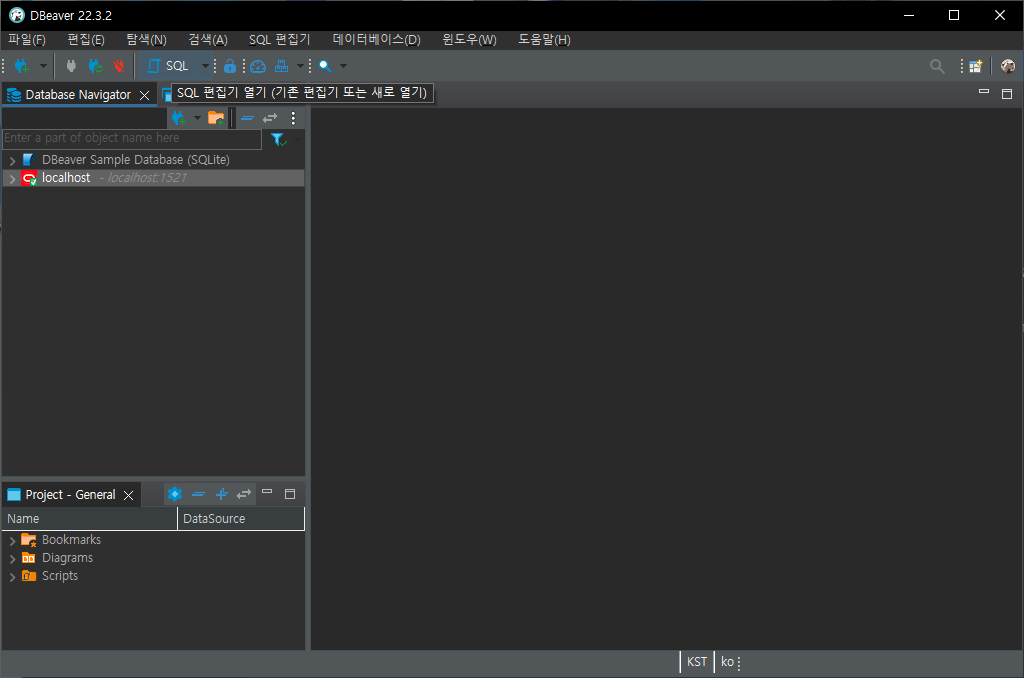This screenshot has width=1024, height=678.
Task: Toggle Link with Editor in Database Navigator
Action: [x=270, y=118]
